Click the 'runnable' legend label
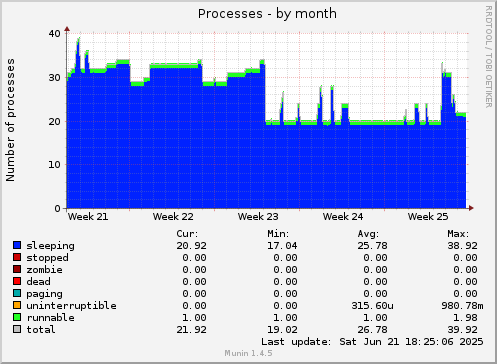Viewport: 497px width, 364px height. pos(51,318)
